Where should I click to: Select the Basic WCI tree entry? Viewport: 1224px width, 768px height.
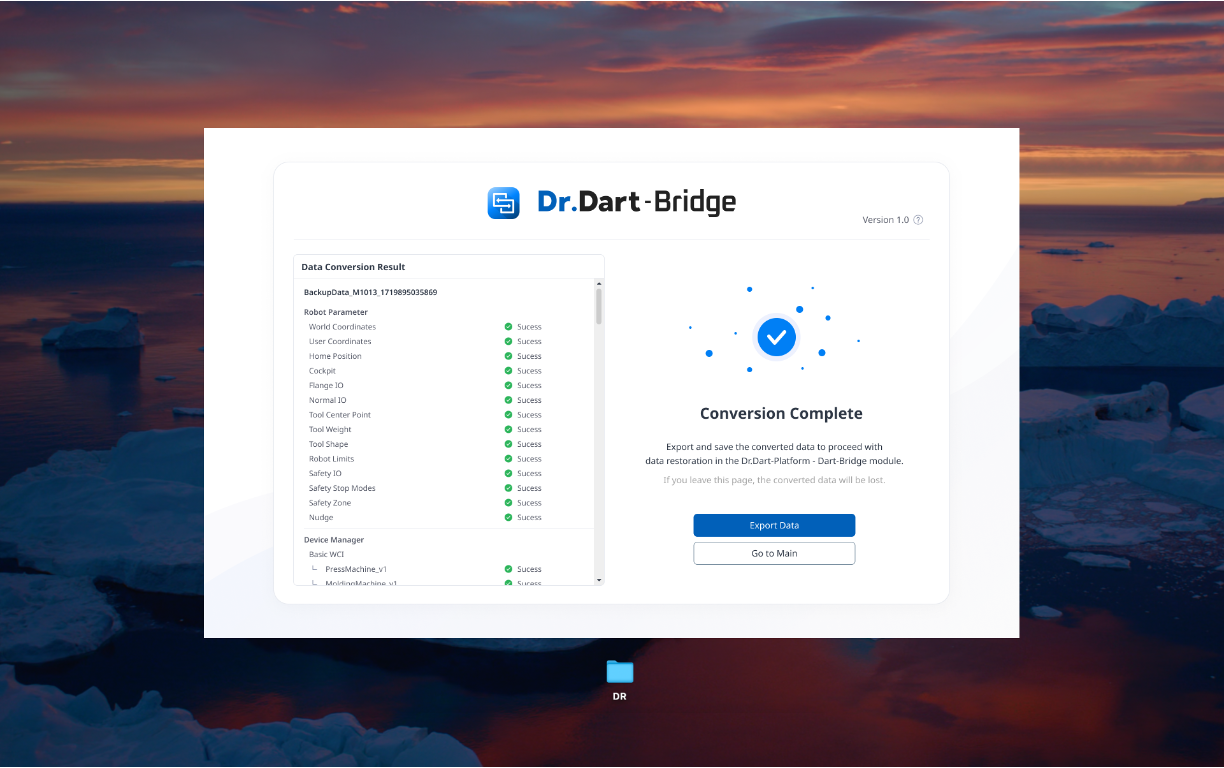pos(326,554)
